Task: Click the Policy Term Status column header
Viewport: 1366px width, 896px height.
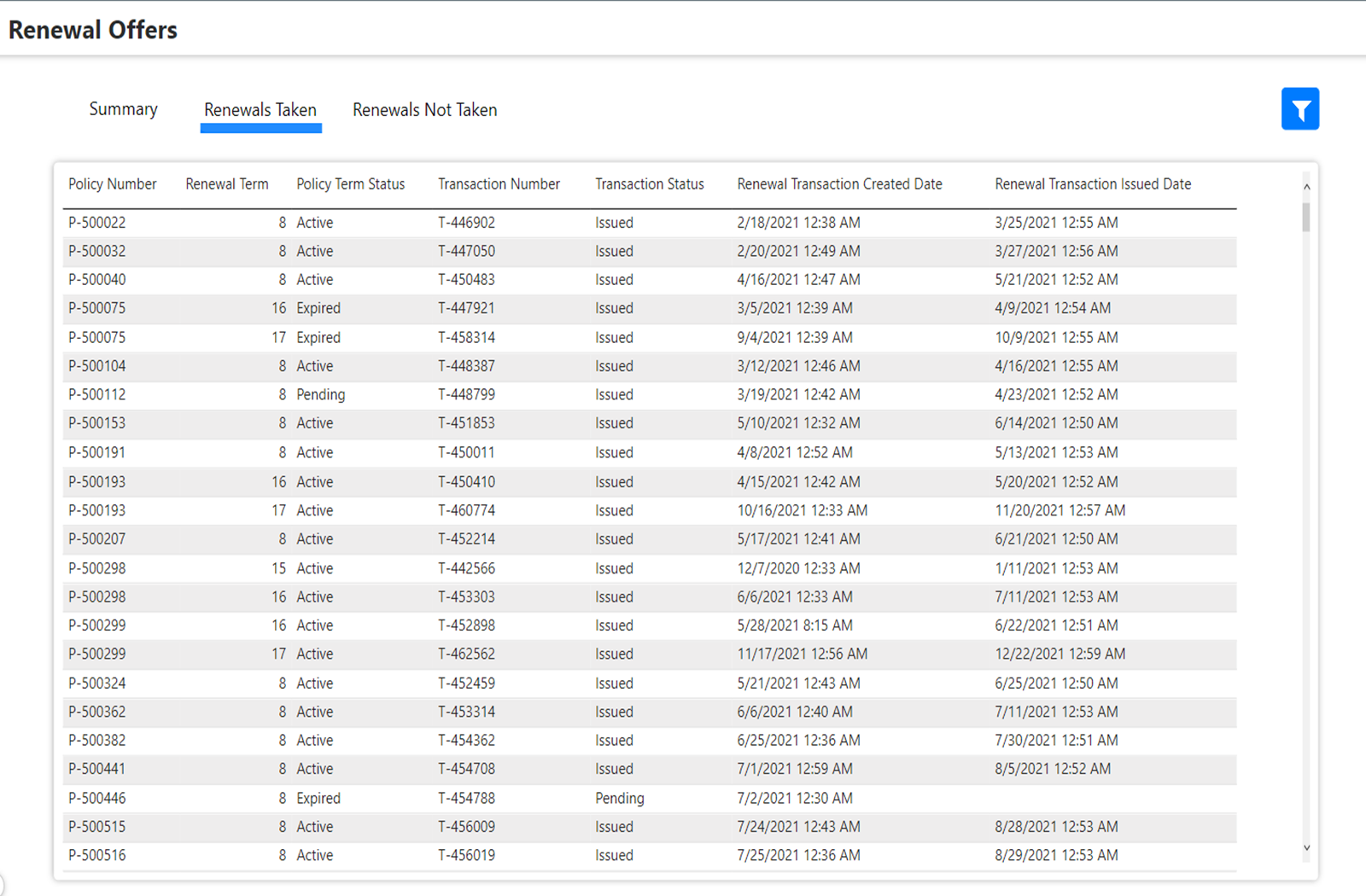Action: pyautogui.click(x=350, y=184)
